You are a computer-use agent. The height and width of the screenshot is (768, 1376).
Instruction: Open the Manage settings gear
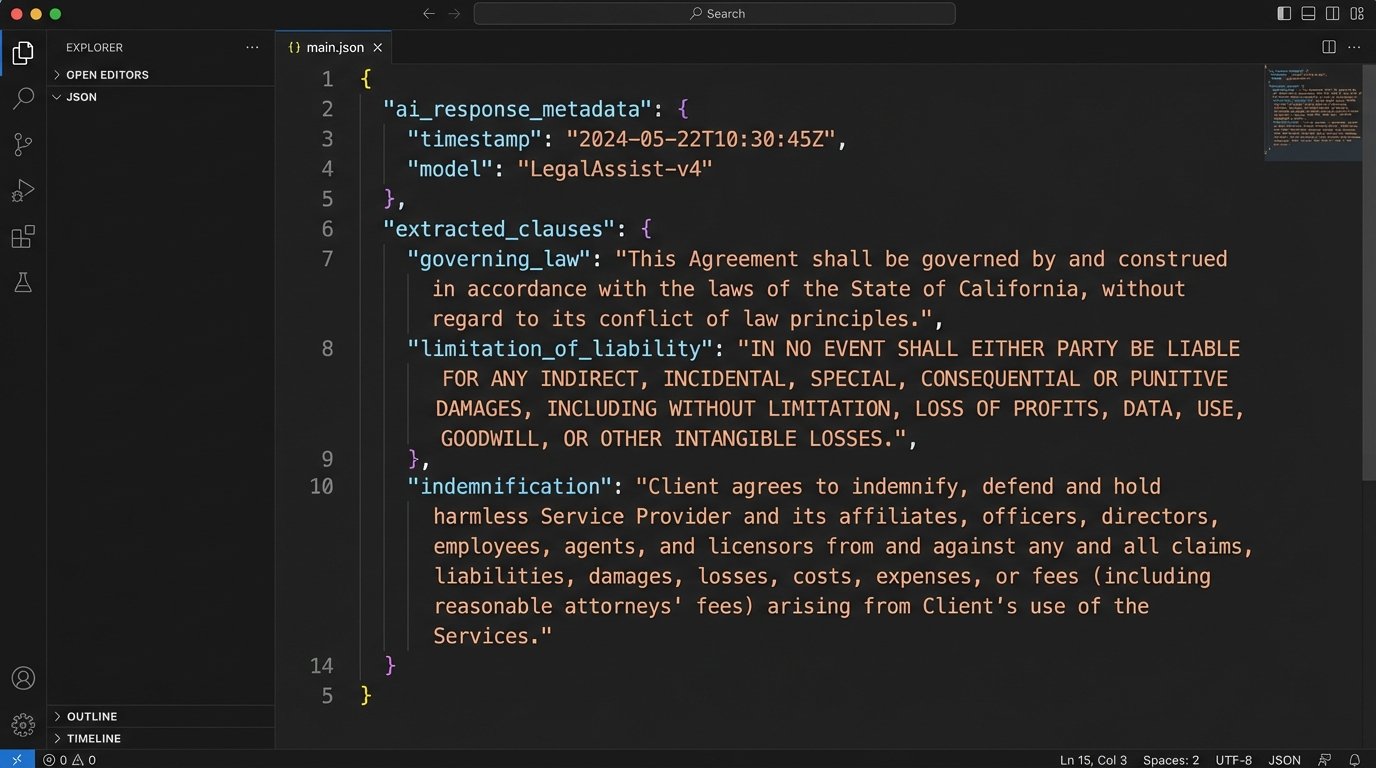[22, 724]
